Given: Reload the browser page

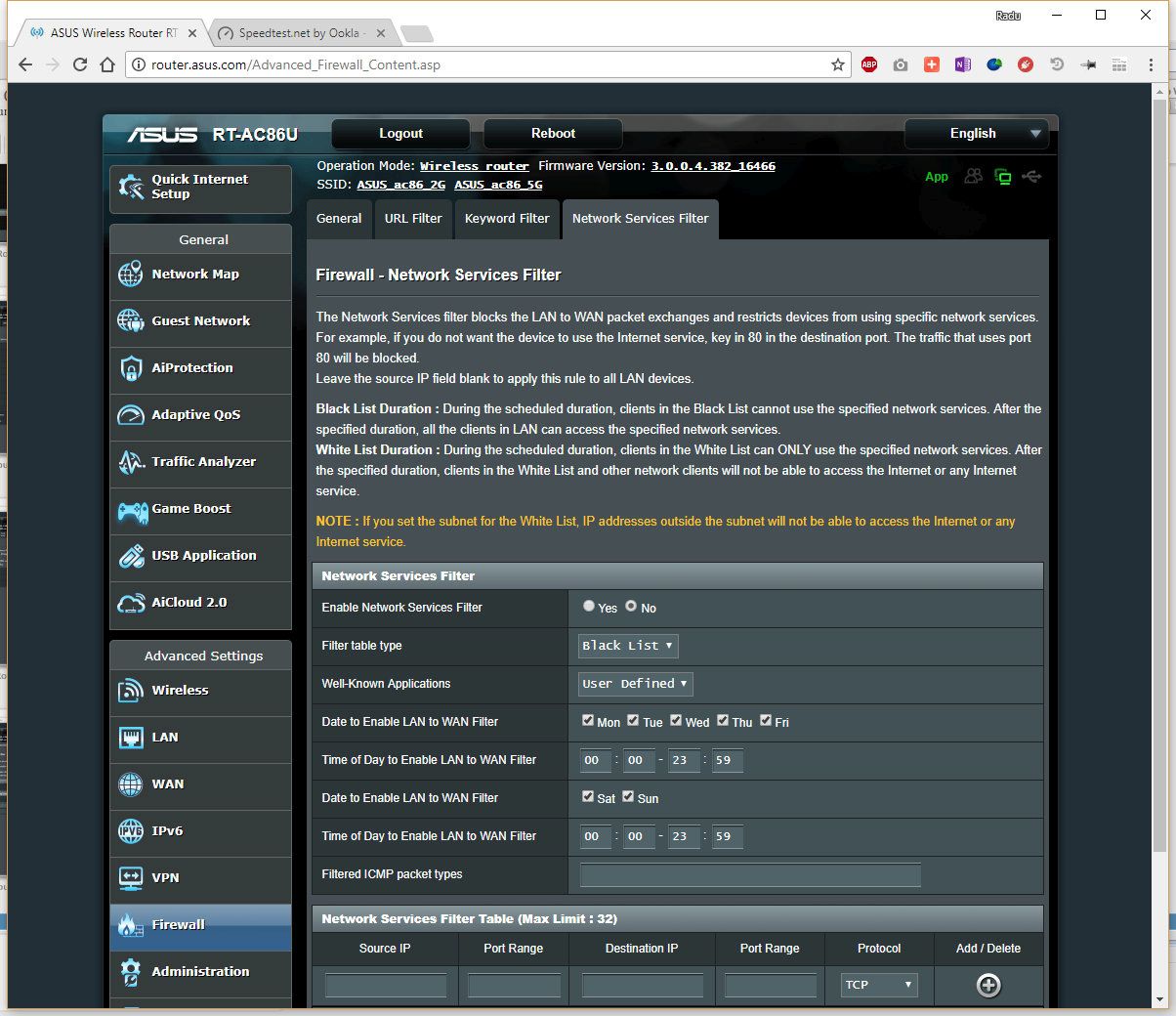Looking at the screenshot, I should 80,64.
